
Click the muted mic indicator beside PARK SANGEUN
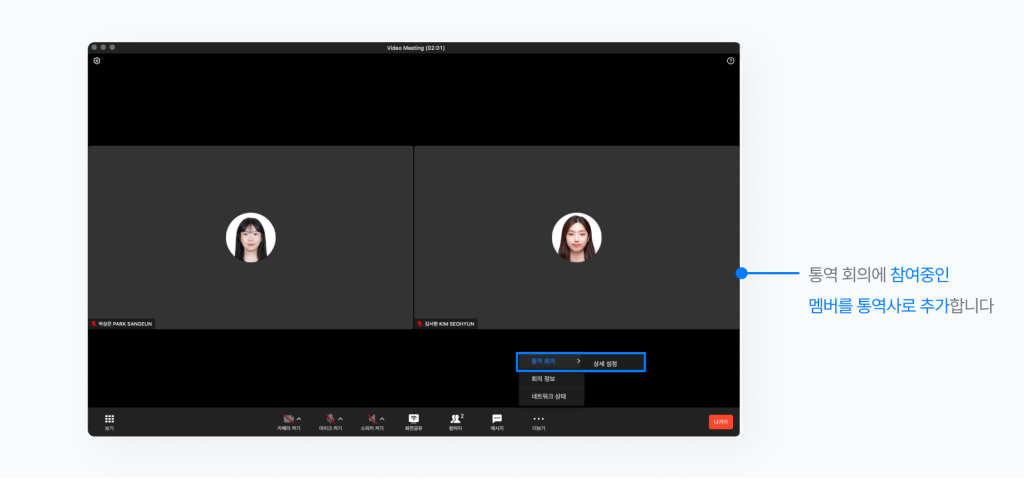point(94,324)
